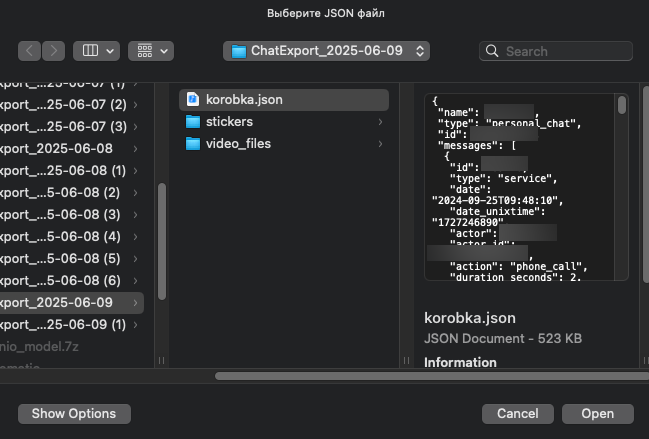Viewport: 649px width, 439px height.
Task: Click the second column resize handle
Action: click(x=406, y=360)
